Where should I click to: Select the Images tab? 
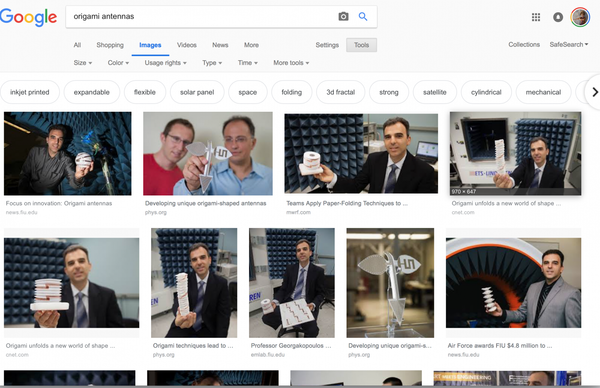click(x=150, y=45)
